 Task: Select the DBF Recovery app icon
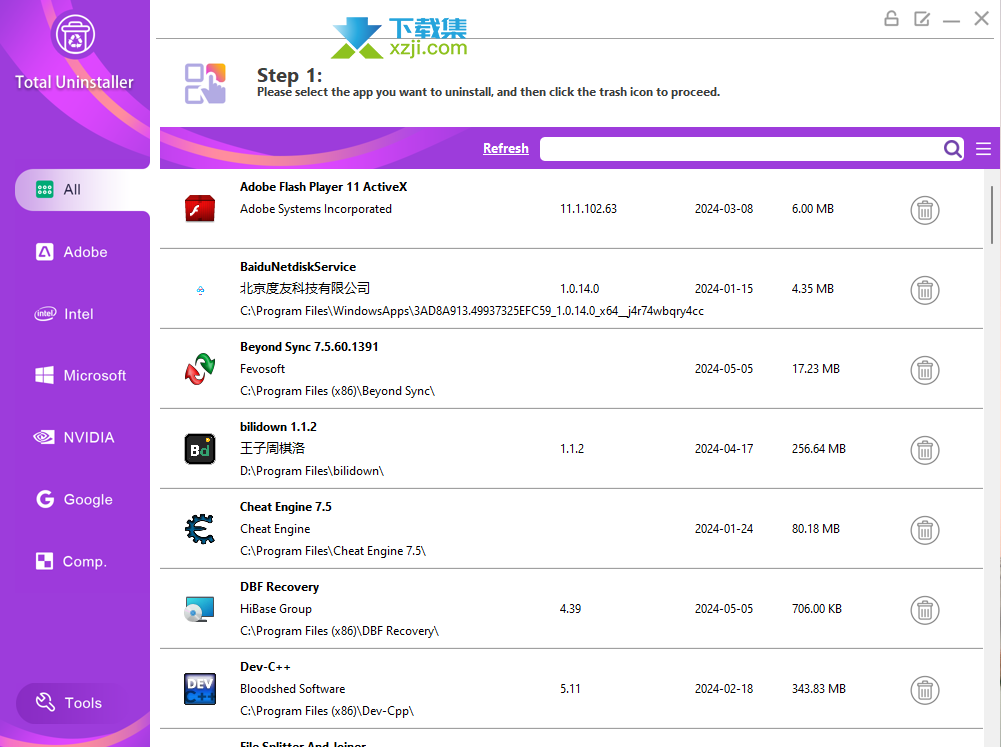(200, 609)
